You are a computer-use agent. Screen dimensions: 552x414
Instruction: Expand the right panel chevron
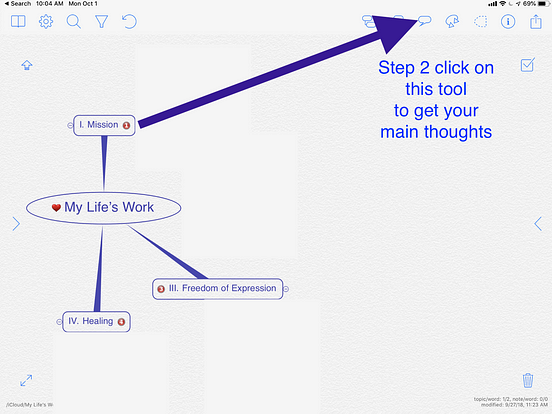click(x=538, y=224)
